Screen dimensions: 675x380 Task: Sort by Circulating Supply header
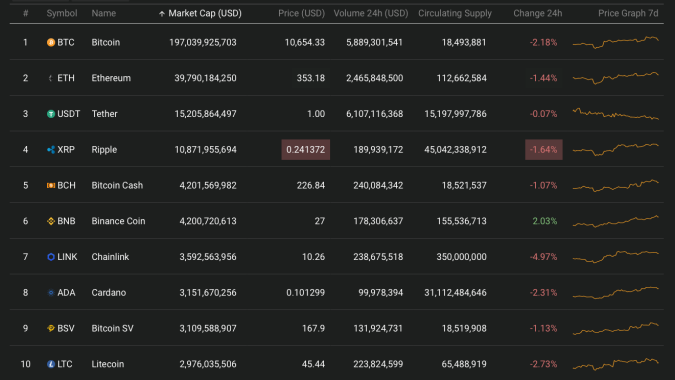pos(455,13)
